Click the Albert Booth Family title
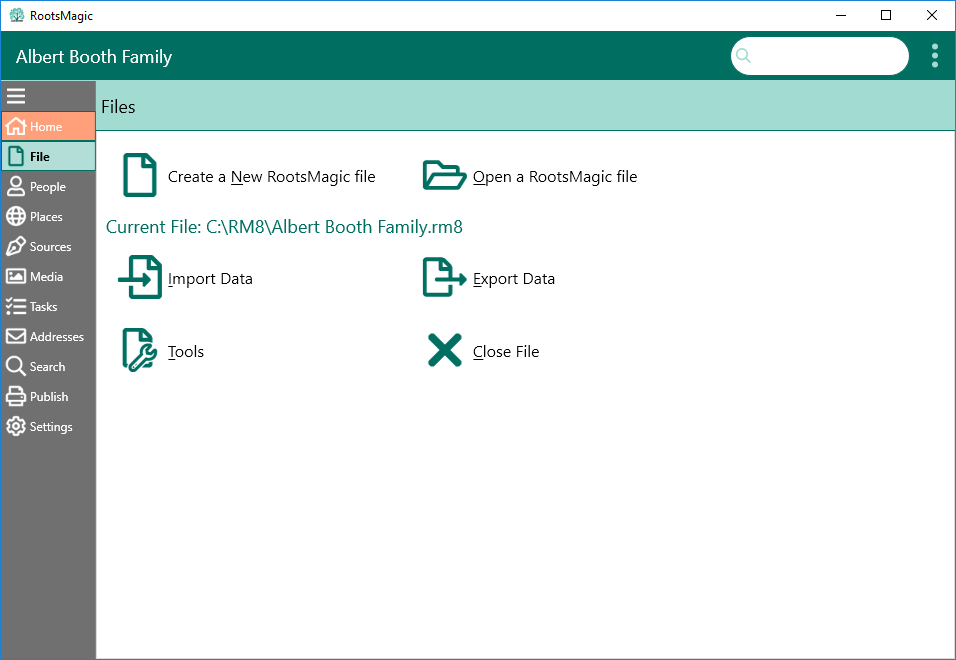The width and height of the screenshot is (956, 660). [94, 57]
